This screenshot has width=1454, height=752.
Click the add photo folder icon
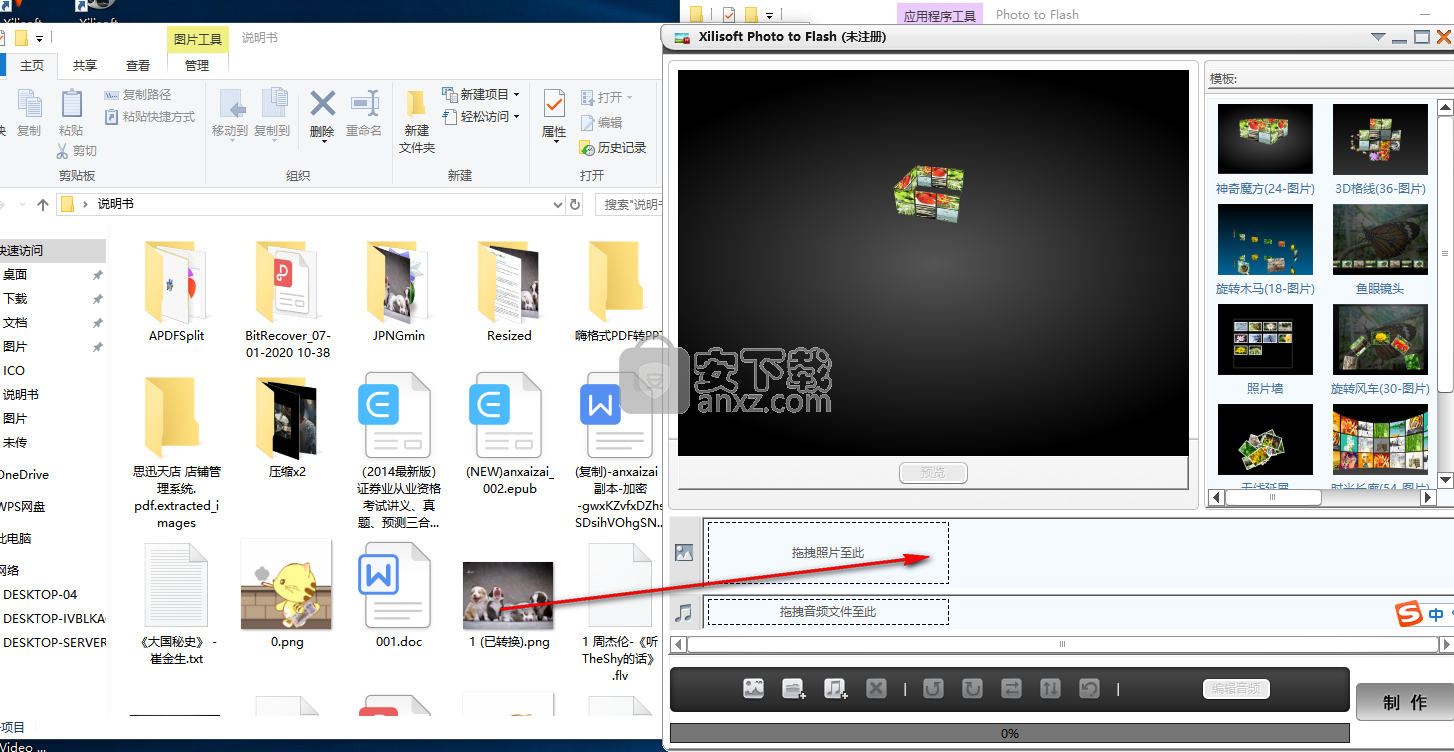click(x=794, y=688)
